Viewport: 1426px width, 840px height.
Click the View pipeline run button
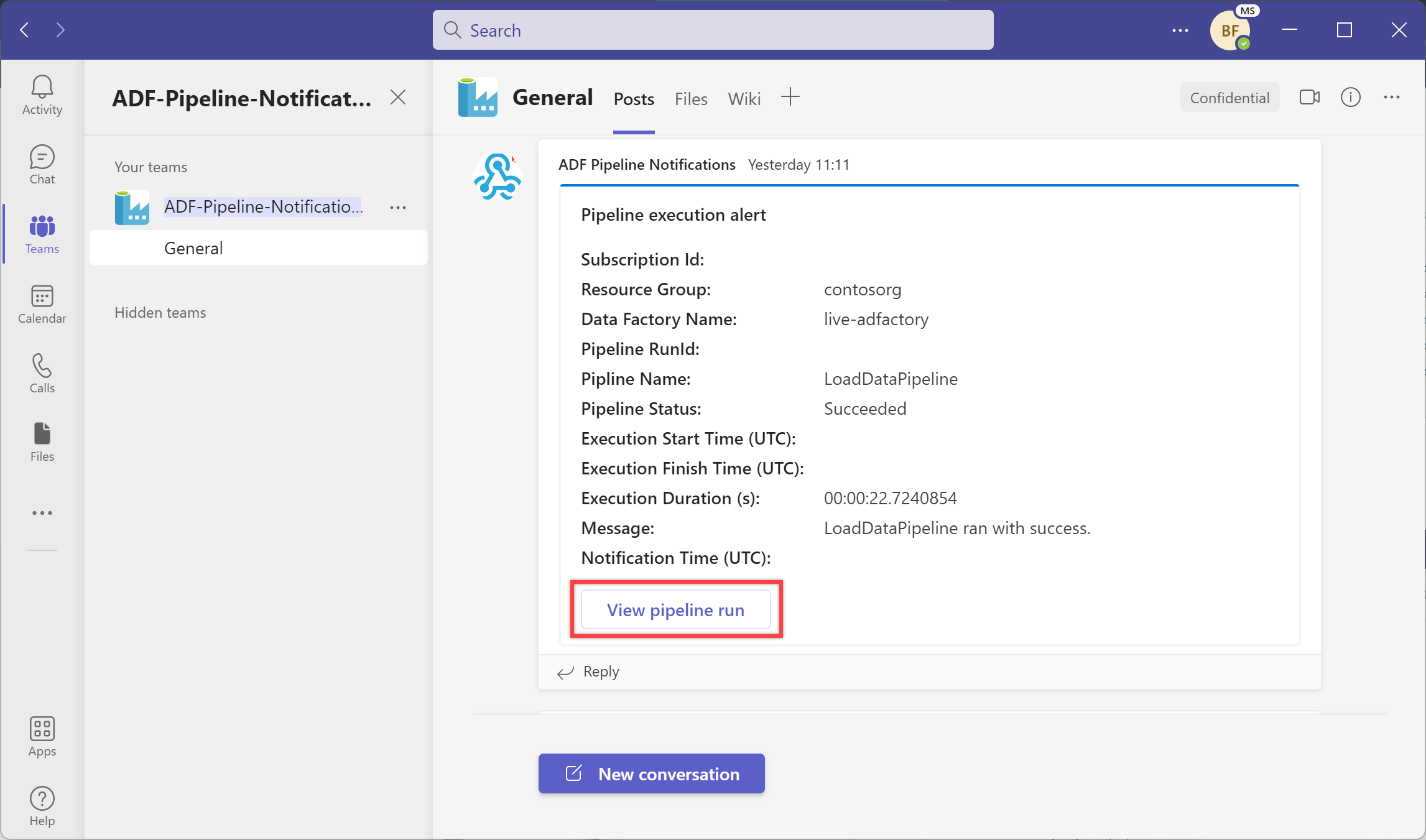coord(676,609)
